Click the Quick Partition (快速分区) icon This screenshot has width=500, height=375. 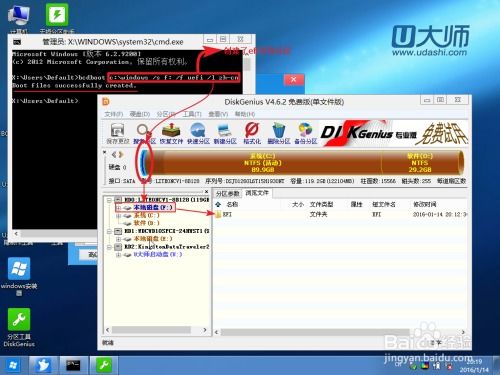[198, 133]
